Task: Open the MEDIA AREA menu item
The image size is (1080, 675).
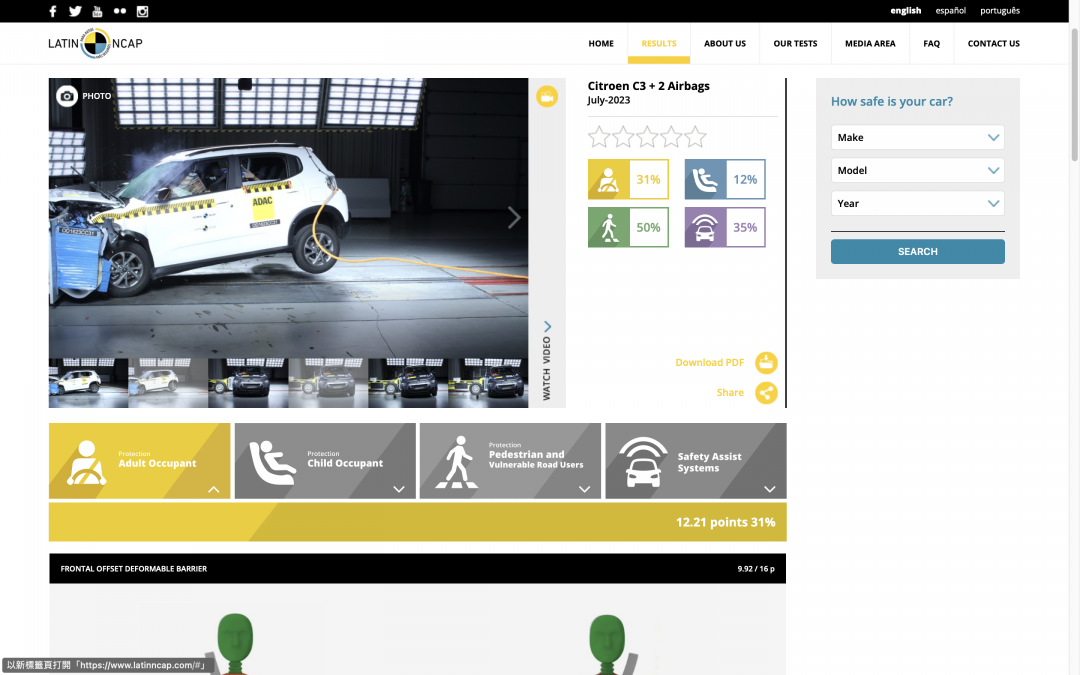Action: 870,43
